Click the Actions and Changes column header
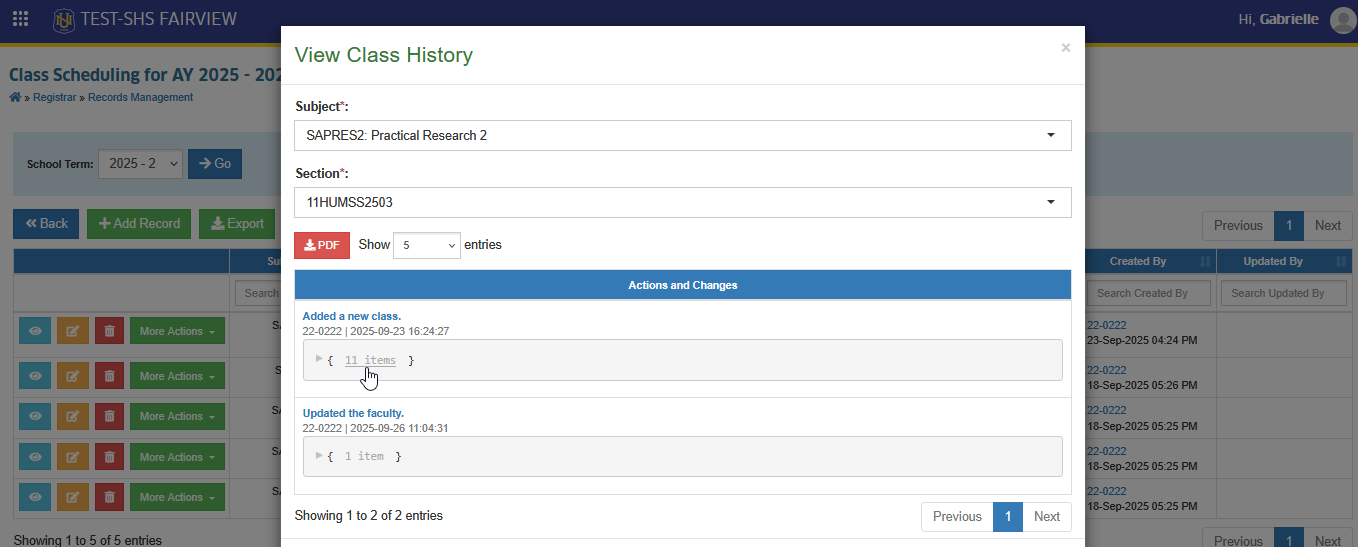Viewport: 1358px width, 547px height. (x=683, y=285)
